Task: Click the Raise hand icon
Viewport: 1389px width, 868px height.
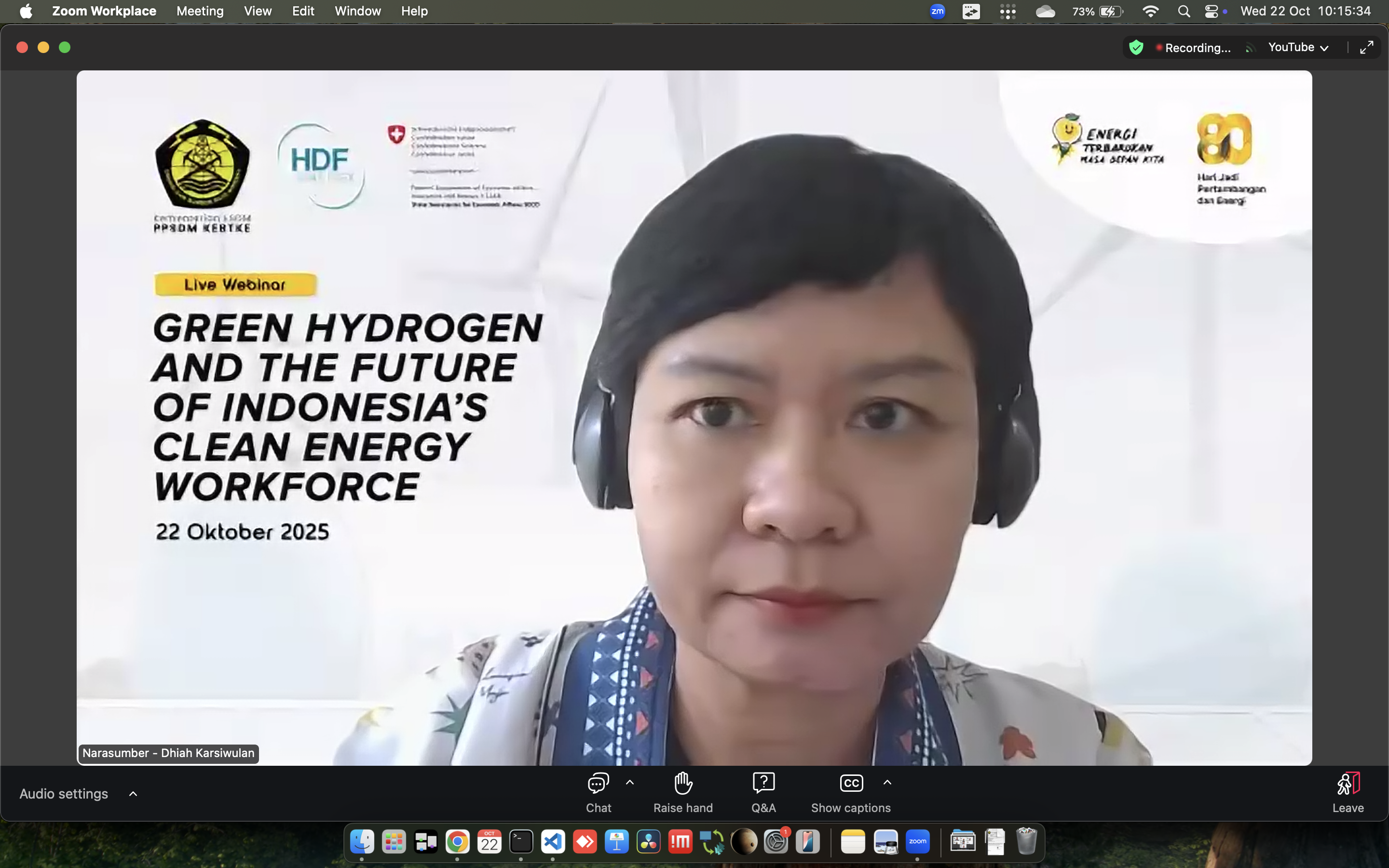Action: (x=682, y=784)
